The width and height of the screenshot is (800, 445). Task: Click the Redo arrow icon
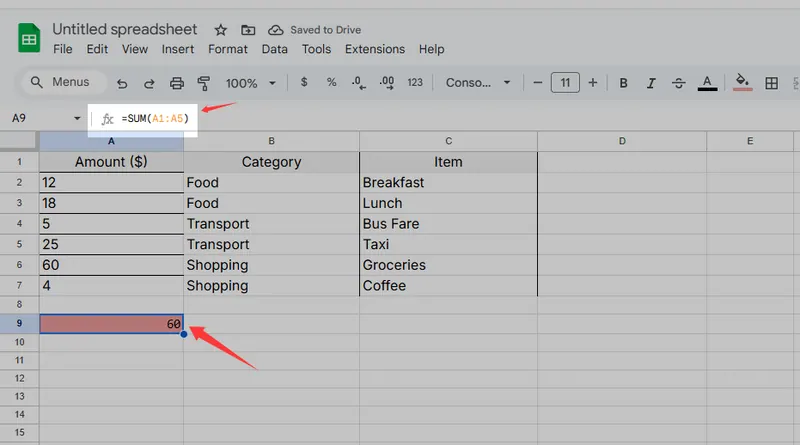point(149,83)
